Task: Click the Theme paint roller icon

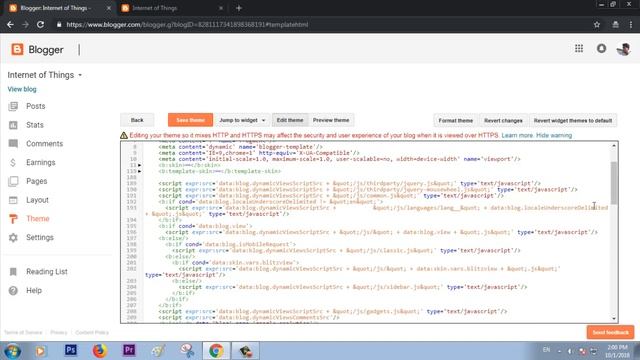Action: coord(13,219)
